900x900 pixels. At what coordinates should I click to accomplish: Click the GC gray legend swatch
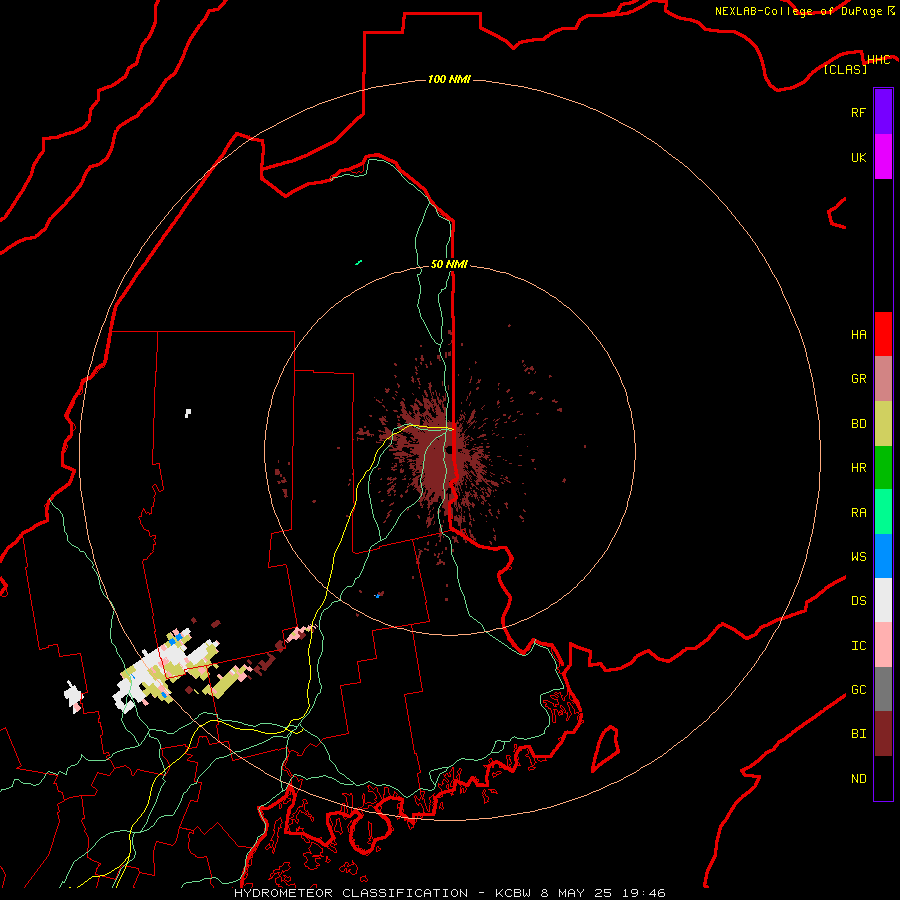point(883,689)
